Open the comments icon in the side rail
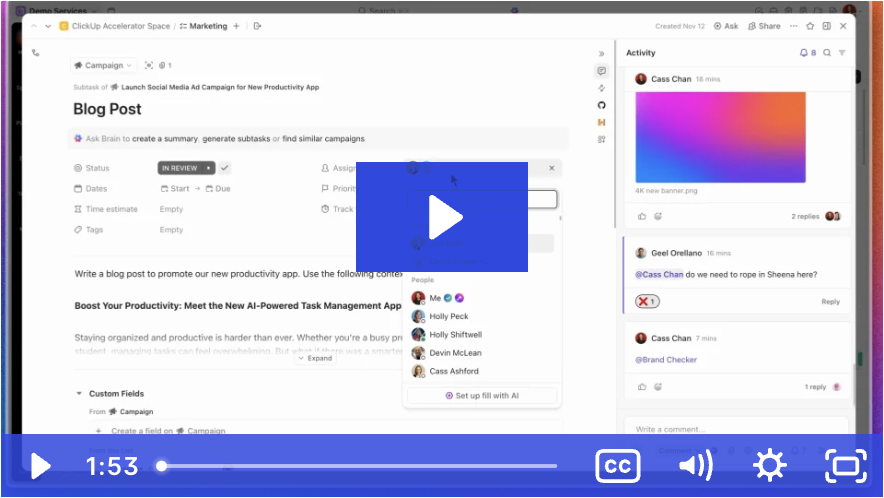 coord(602,71)
